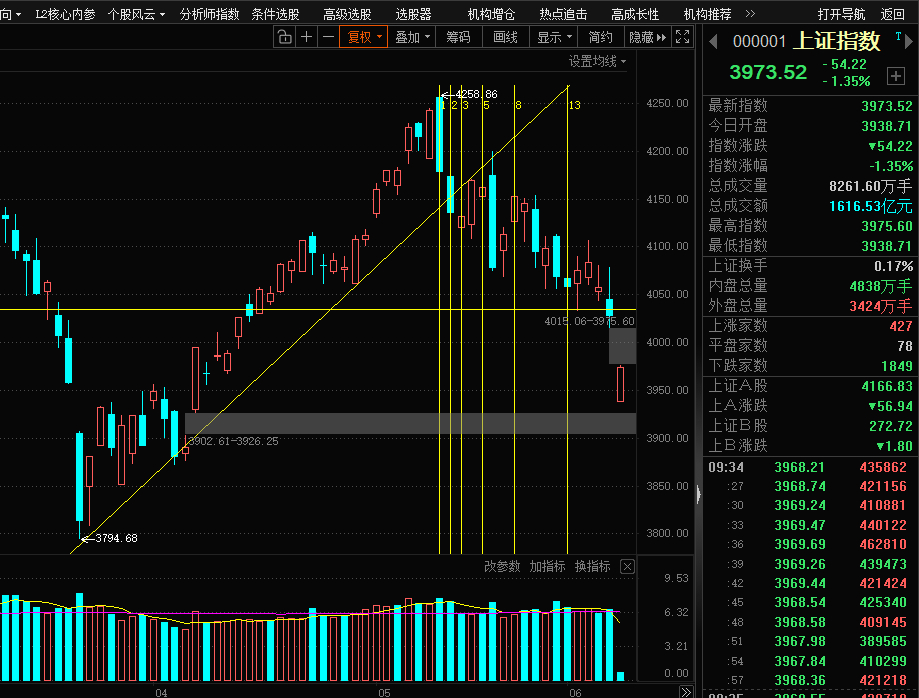Click the double-arrow at chart bottom right
The height and width of the screenshot is (698, 919).
(686, 692)
